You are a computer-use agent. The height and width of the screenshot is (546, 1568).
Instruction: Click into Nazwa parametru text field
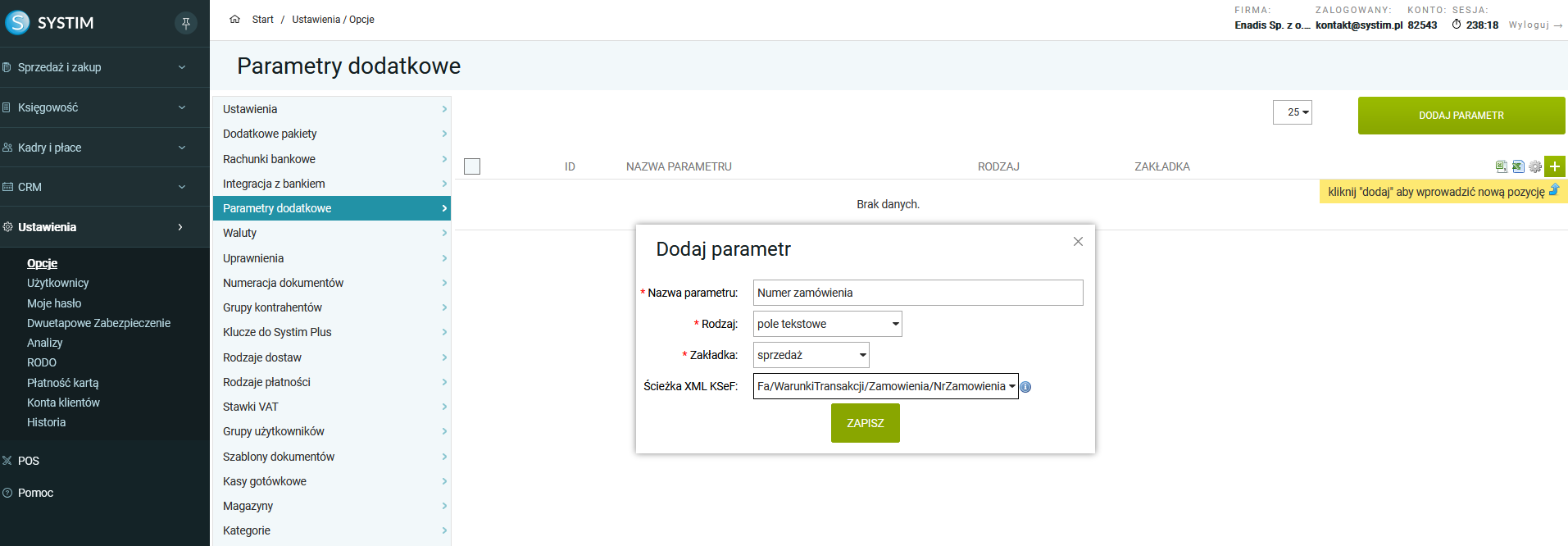click(x=917, y=293)
